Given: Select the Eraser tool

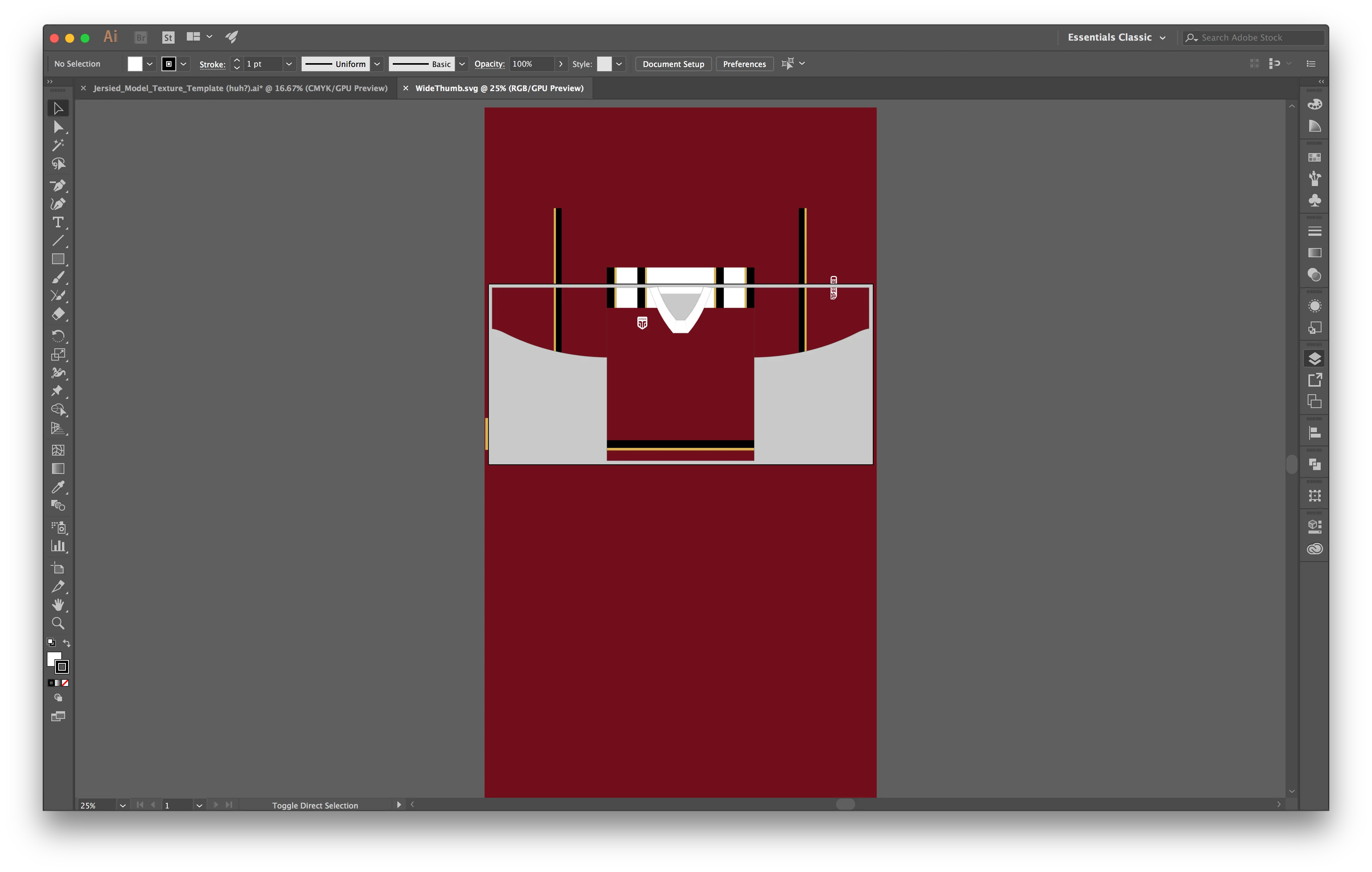Looking at the screenshot, I should pyautogui.click(x=57, y=314).
